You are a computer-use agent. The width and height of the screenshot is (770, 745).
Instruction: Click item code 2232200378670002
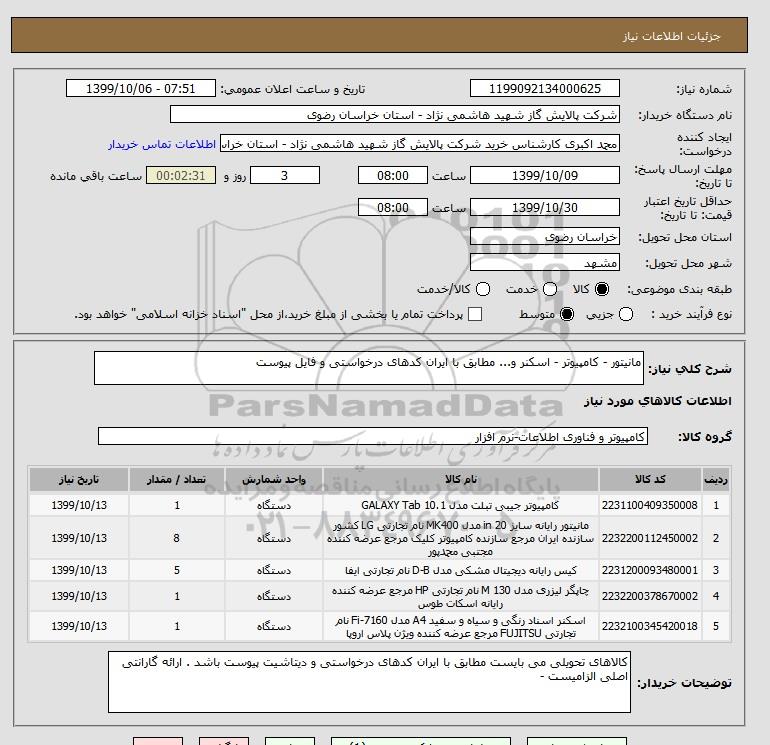point(650,596)
